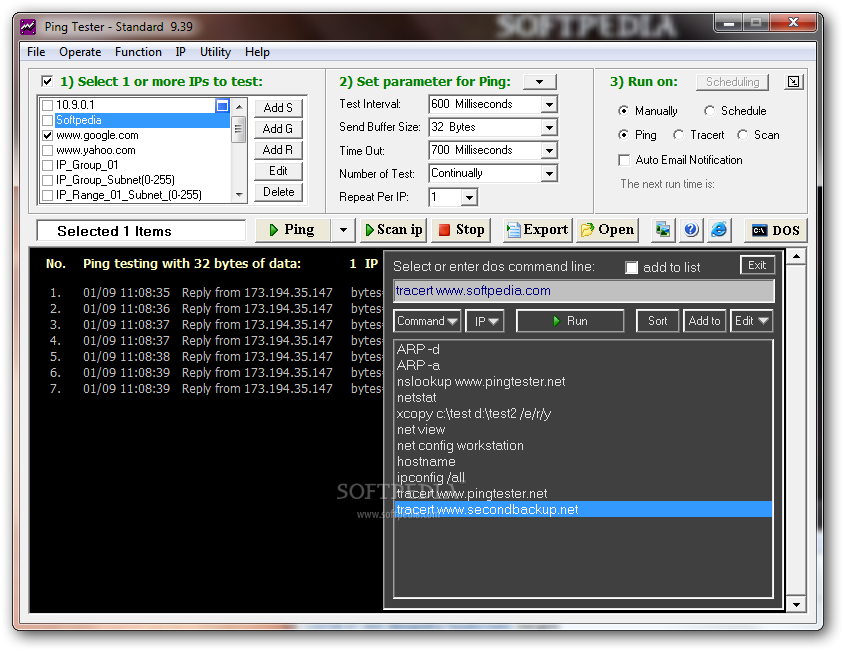This screenshot has width=844, height=651.
Task: Select the Manually radio button
Action: [x=623, y=110]
